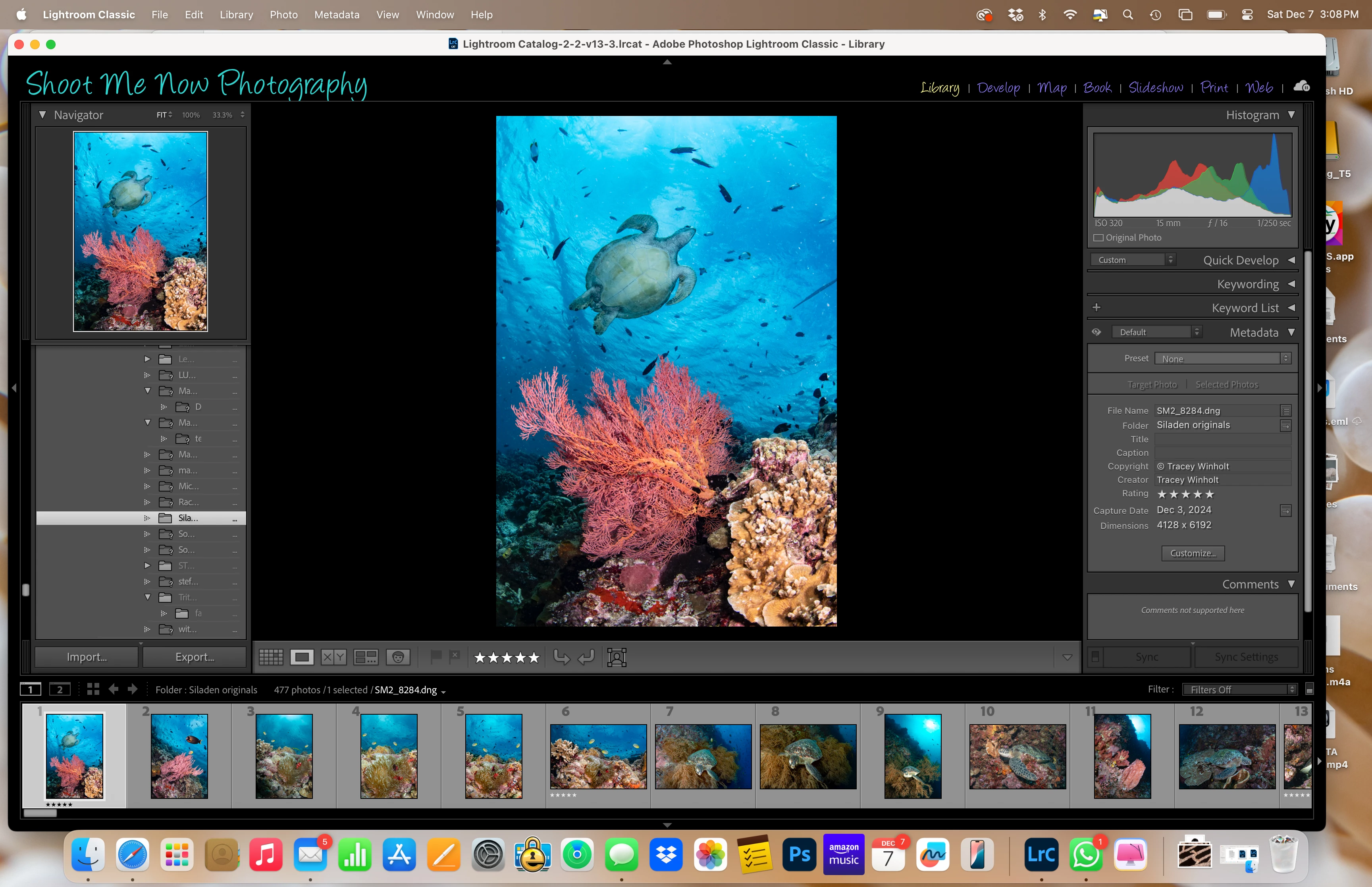The height and width of the screenshot is (887, 1372).
Task: Switch to the Develop module
Action: click(998, 87)
